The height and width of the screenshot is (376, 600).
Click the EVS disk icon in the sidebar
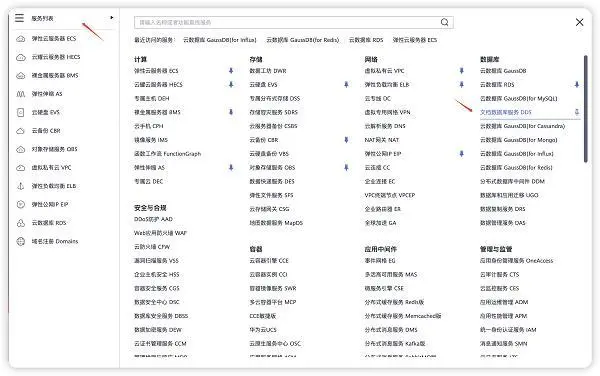click(x=21, y=112)
